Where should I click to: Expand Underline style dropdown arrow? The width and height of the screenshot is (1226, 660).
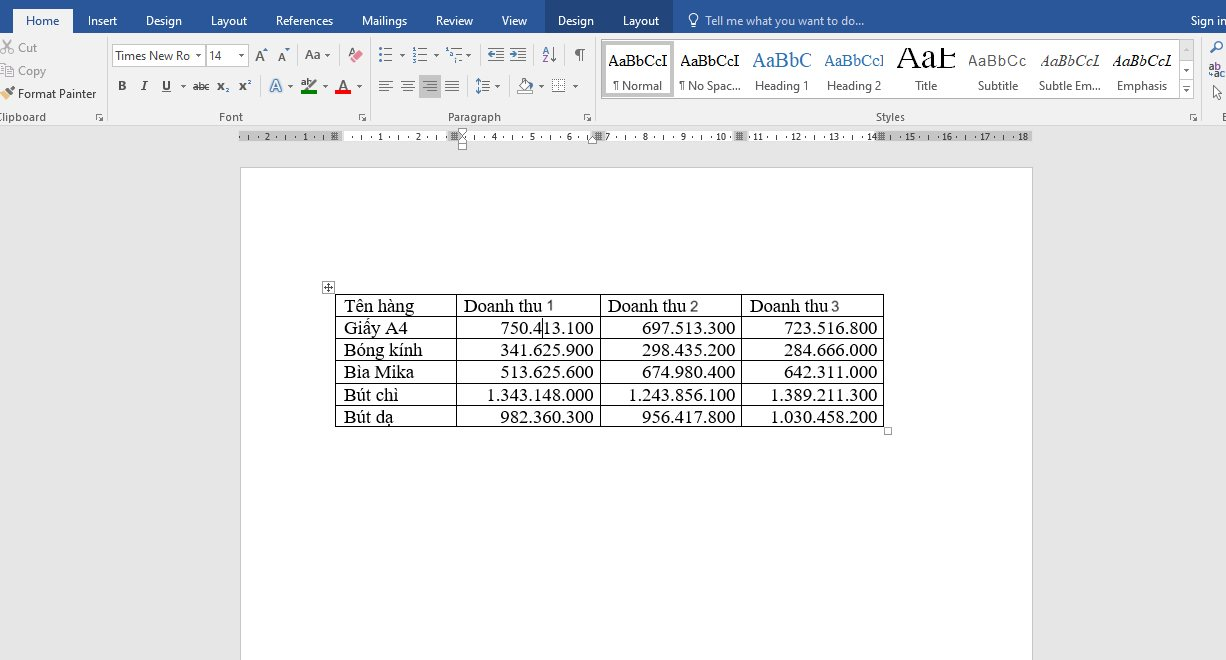[x=181, y=87]
